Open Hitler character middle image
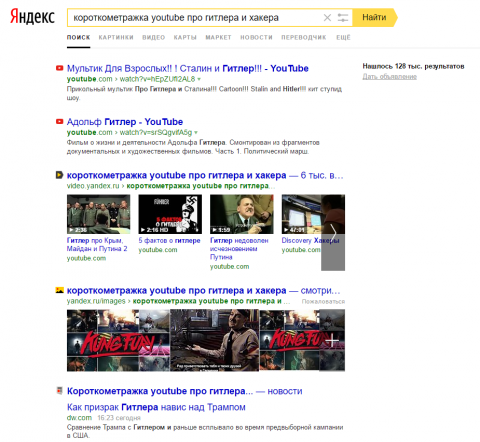This screenshot has height=442, width=480. pos(214,340)
